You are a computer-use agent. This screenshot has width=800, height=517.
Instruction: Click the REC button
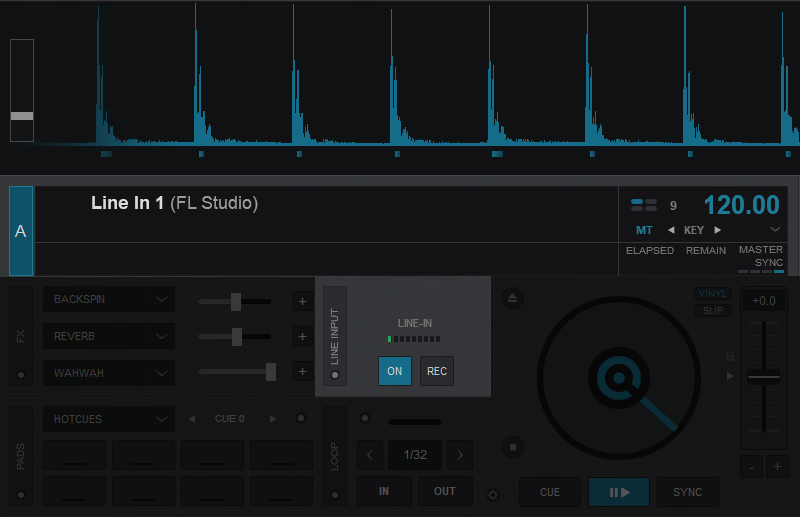(437, 371)
